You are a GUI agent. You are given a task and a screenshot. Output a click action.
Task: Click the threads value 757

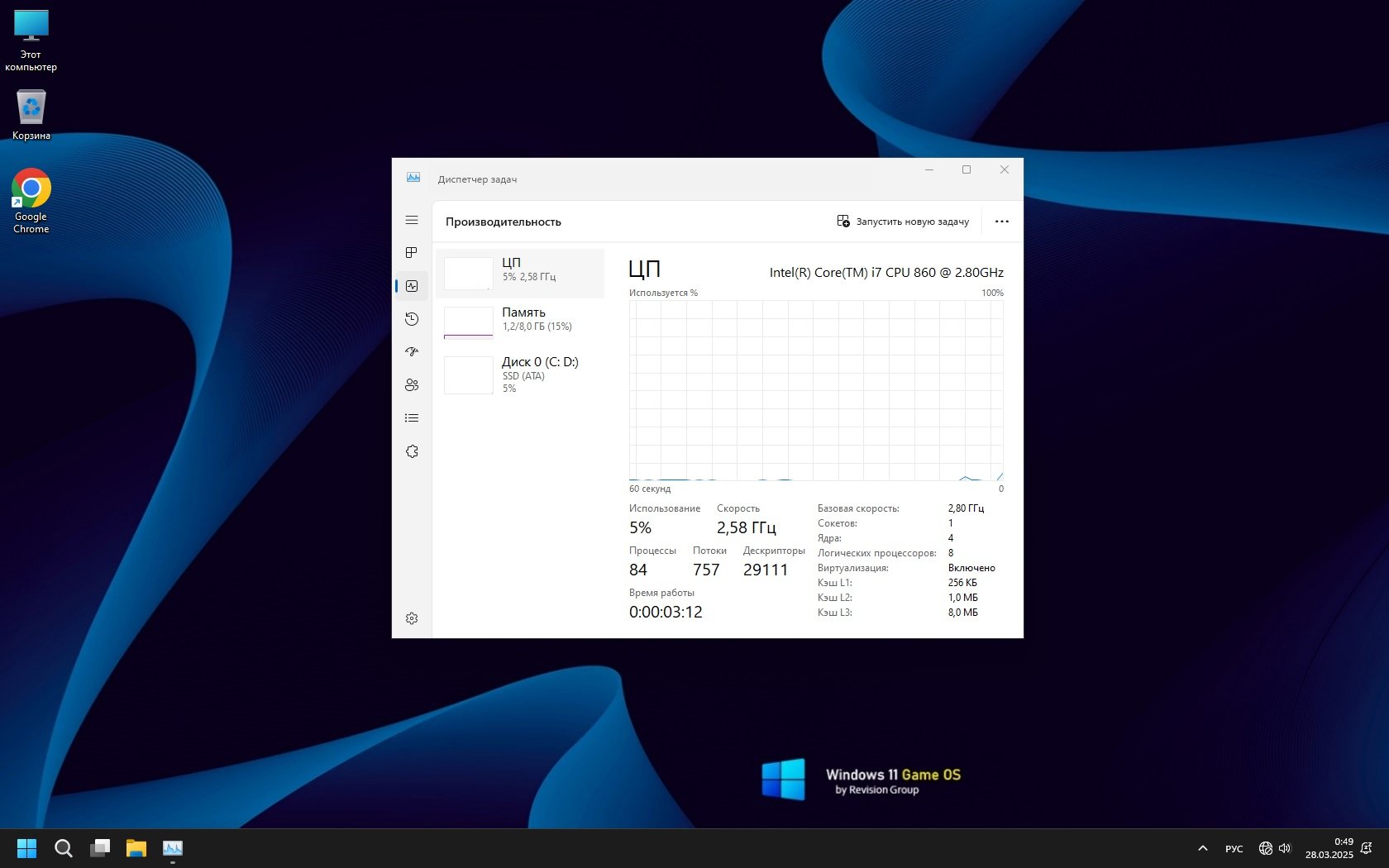click(x=706, y=570)
